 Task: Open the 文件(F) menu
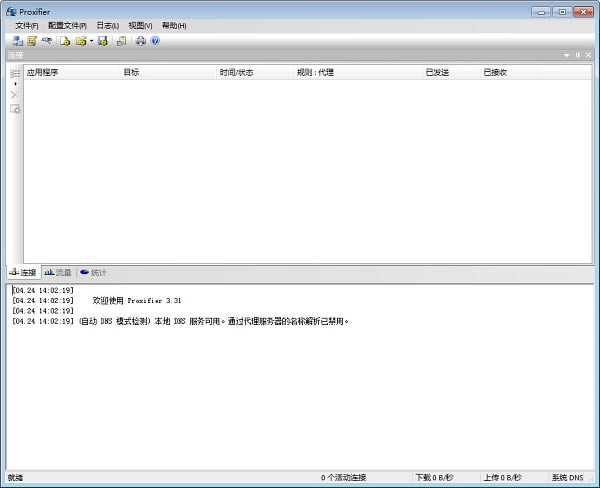27,26
